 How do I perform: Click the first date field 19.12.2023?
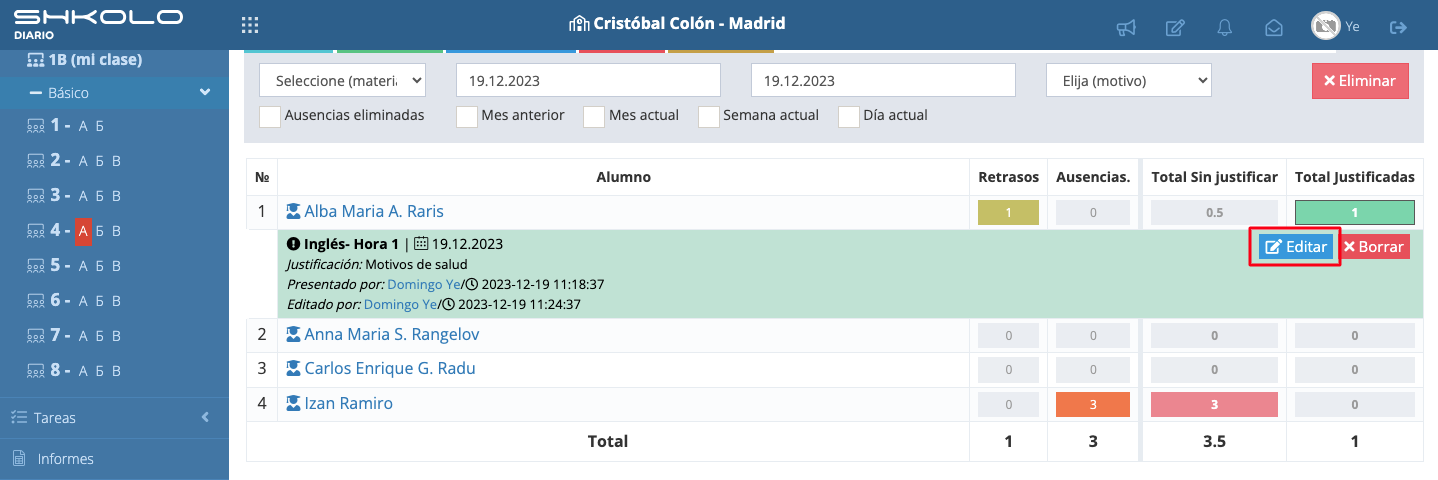coord(588,81)
